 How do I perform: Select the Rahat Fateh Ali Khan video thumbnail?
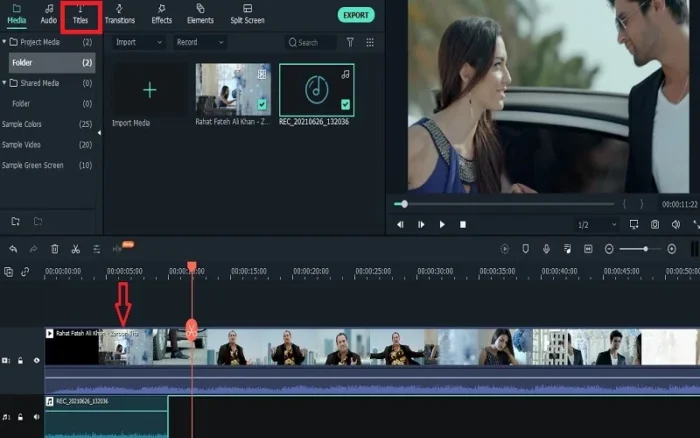(x=233, y=90)
